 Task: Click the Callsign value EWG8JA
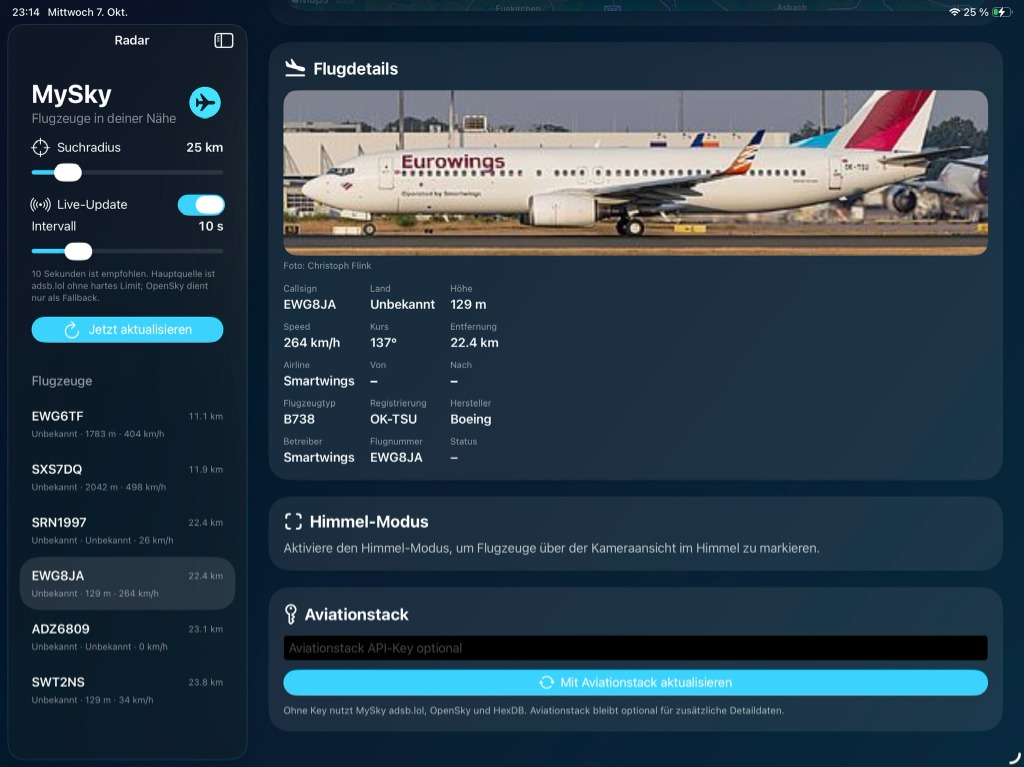coord(310,304)
